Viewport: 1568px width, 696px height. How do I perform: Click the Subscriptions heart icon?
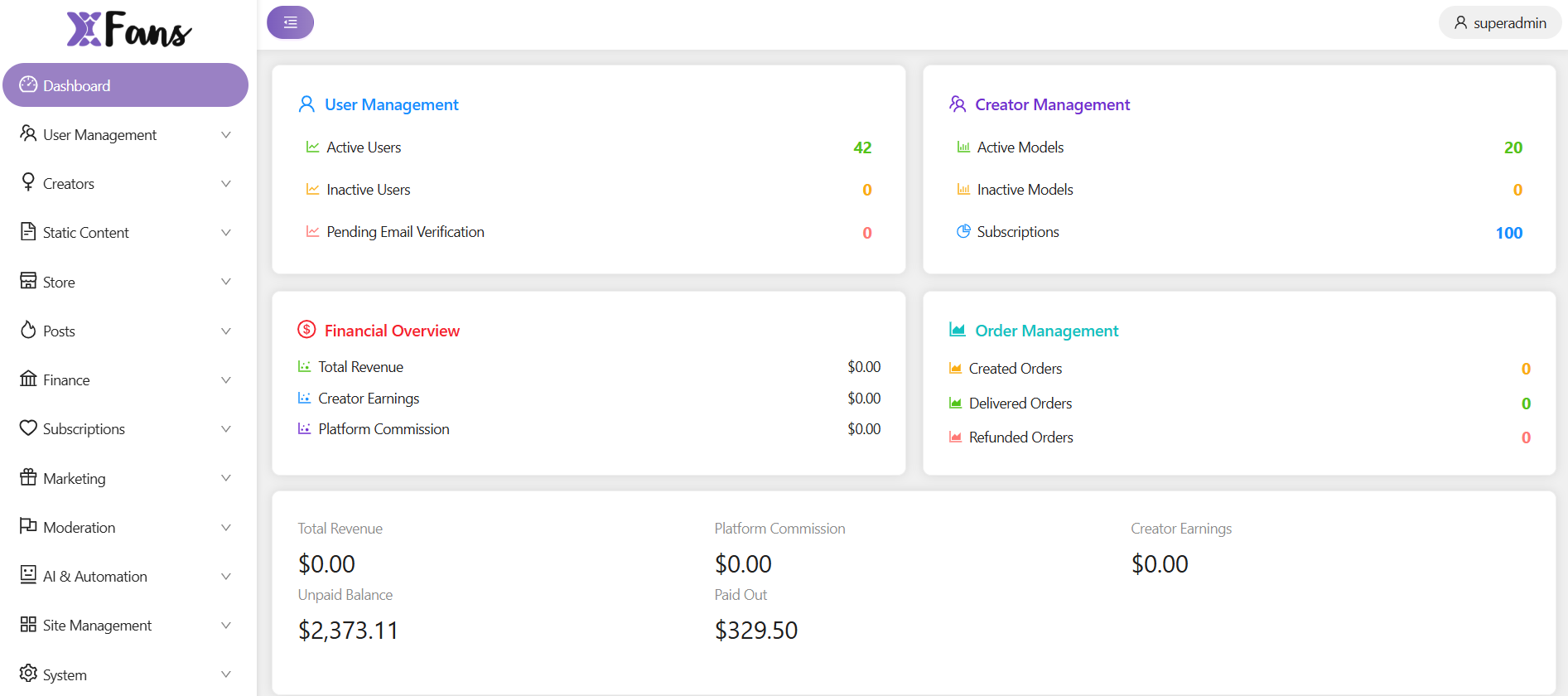pyautogui.click(x=28, y=428)
